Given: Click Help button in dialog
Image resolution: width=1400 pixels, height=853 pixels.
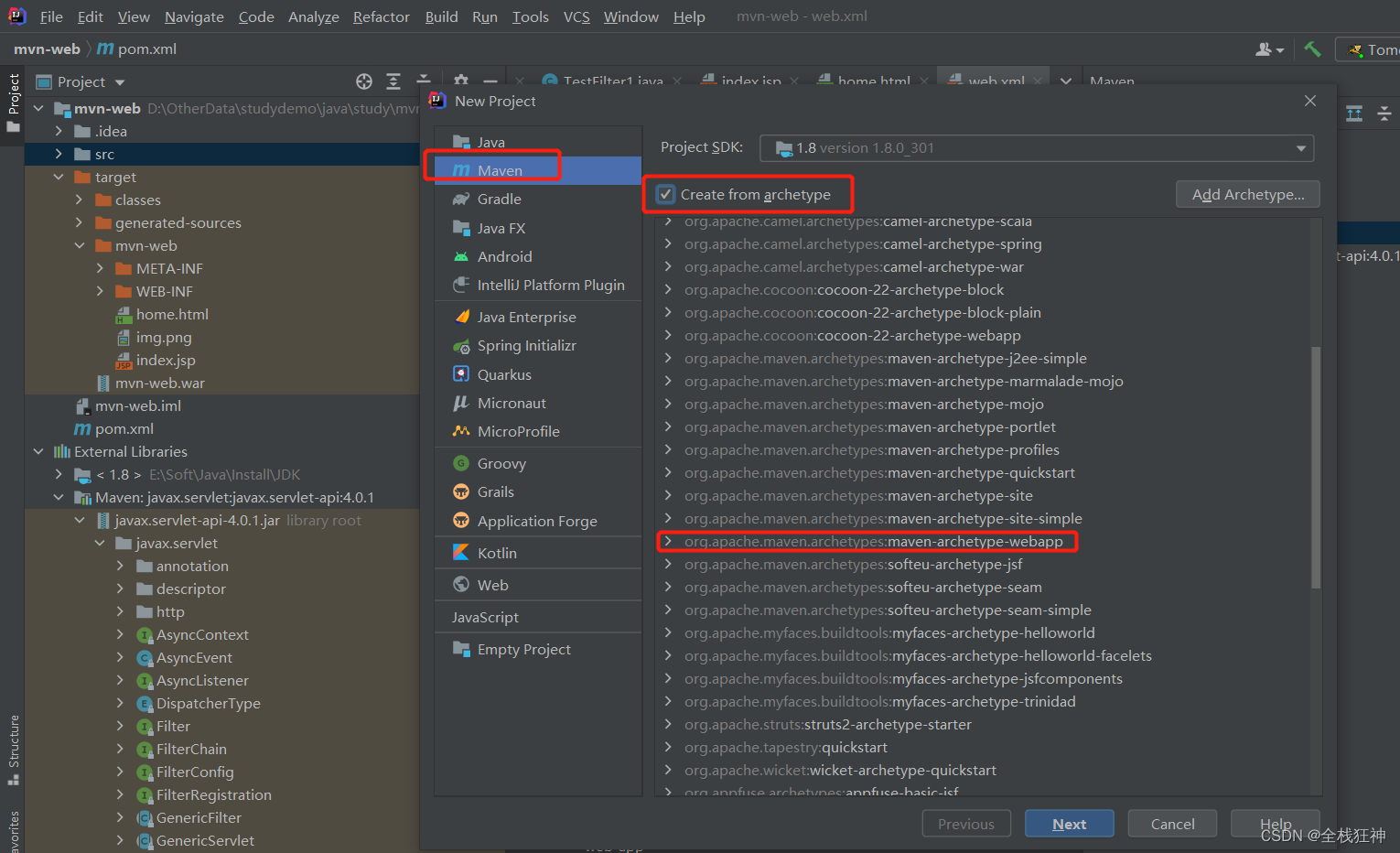Looking at the screenshot, I should pos(1275,824).
